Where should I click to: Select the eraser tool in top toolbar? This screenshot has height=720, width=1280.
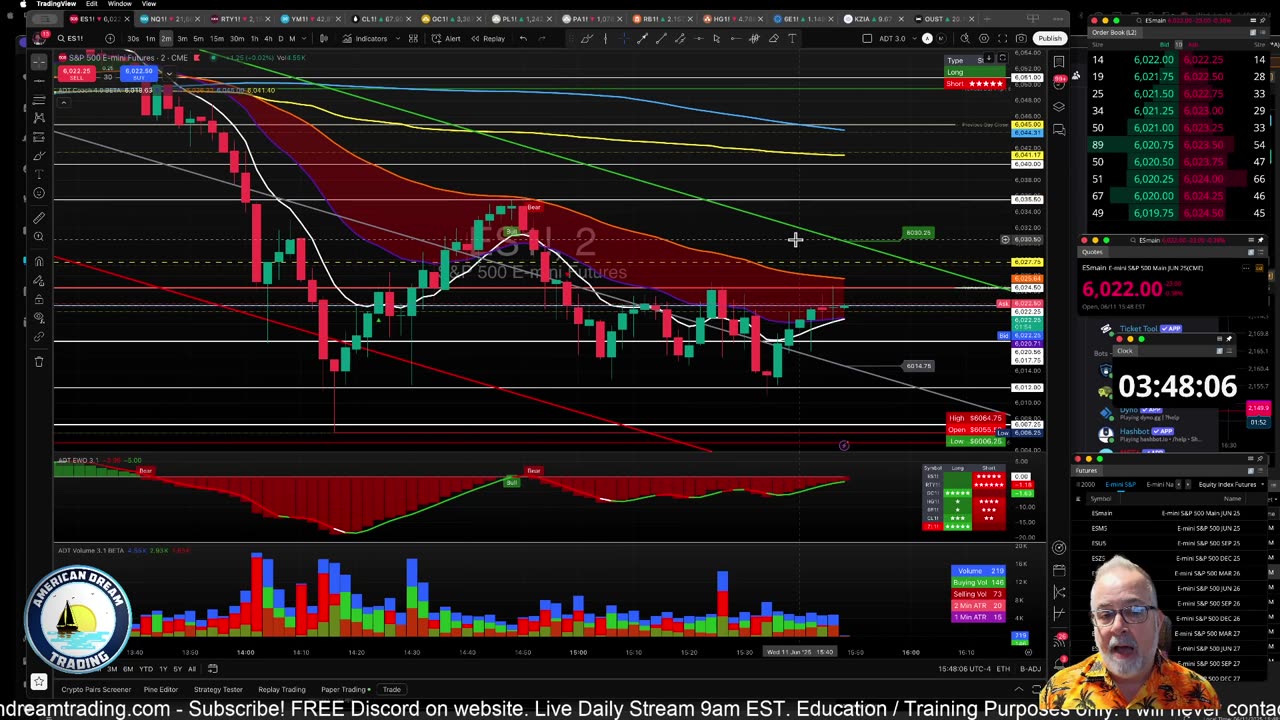pos(773,38)
